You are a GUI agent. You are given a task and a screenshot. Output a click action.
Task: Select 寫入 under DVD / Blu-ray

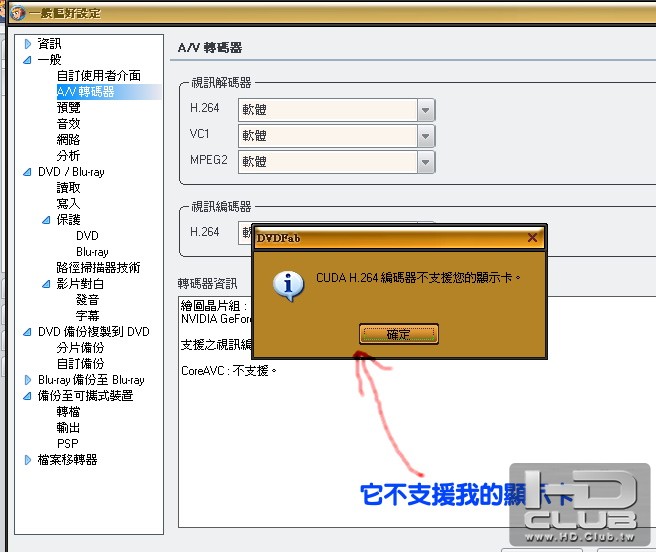(x=68, y=204)
